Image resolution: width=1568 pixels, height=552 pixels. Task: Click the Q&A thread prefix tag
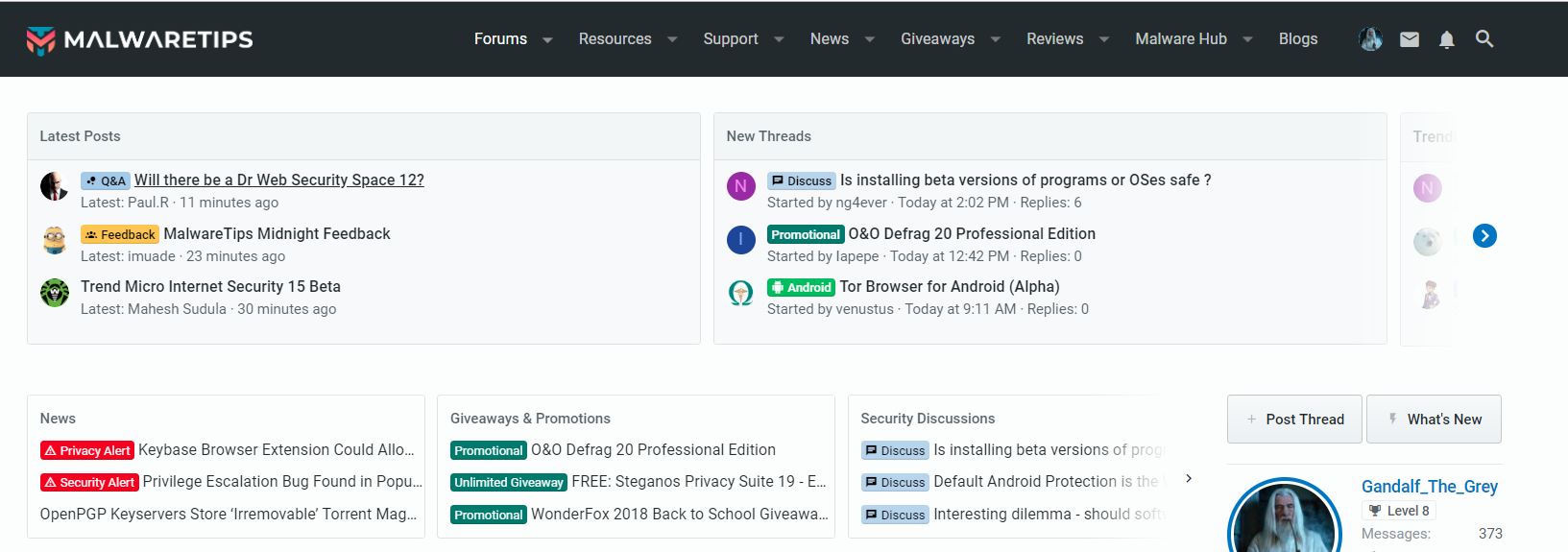pos(105,180)
